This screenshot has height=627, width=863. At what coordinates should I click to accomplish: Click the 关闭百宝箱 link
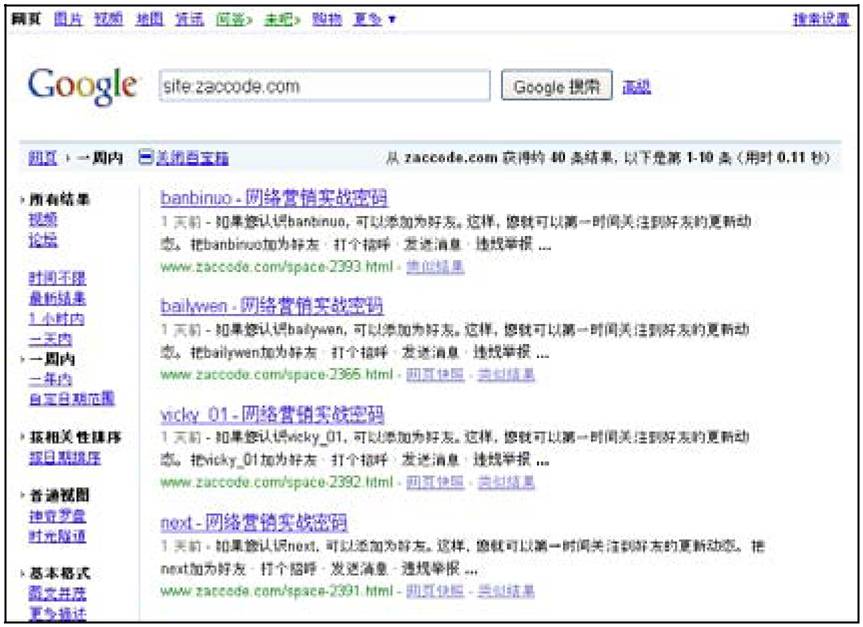pos(192,158)
